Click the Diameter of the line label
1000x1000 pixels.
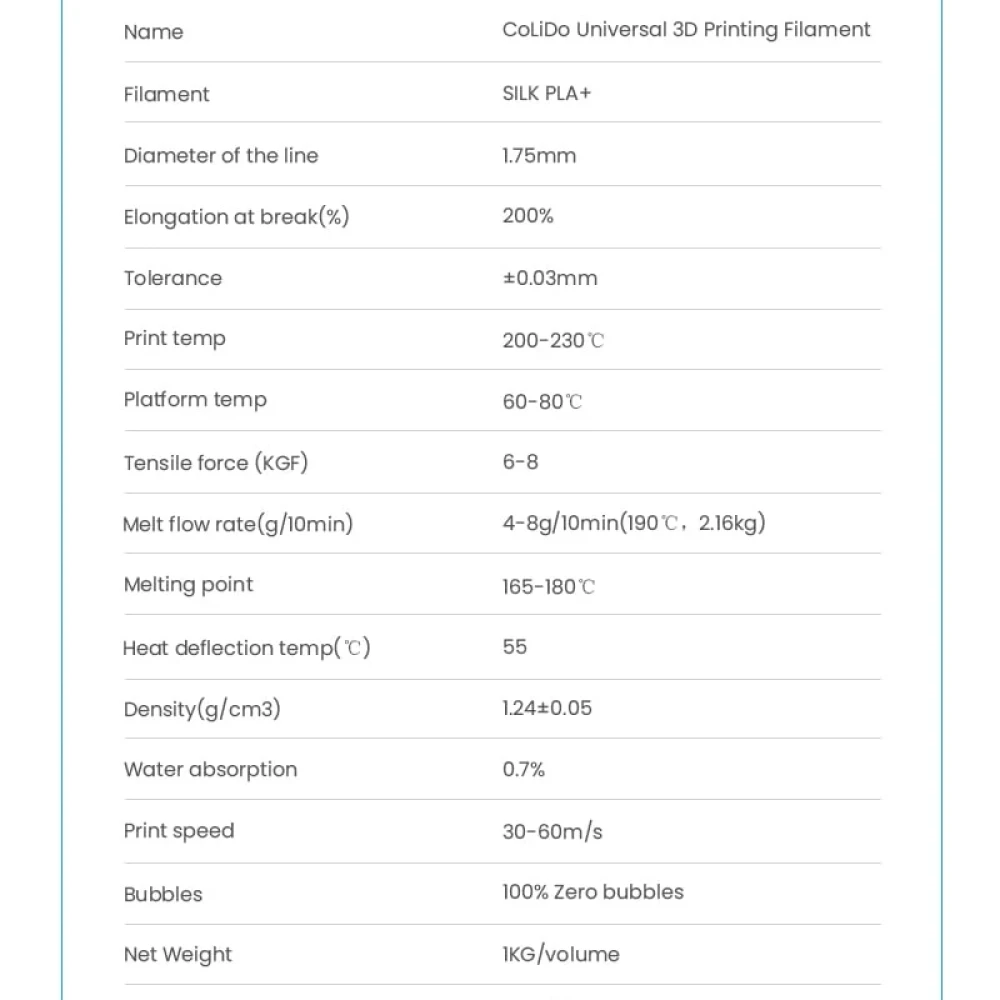pos(221,156)
